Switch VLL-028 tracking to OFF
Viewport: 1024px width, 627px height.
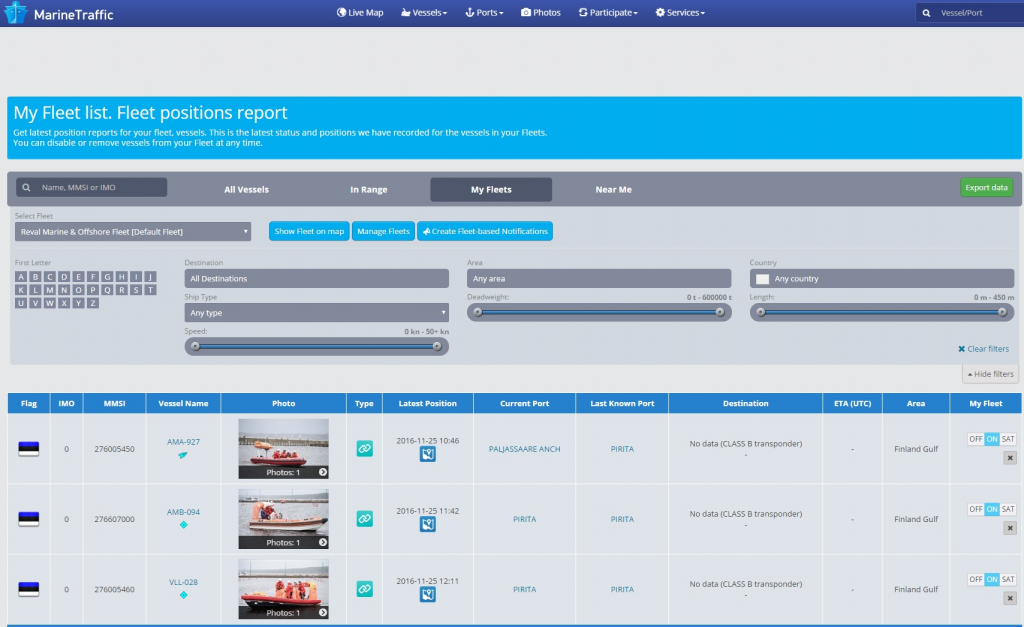[x=976, y=579]
